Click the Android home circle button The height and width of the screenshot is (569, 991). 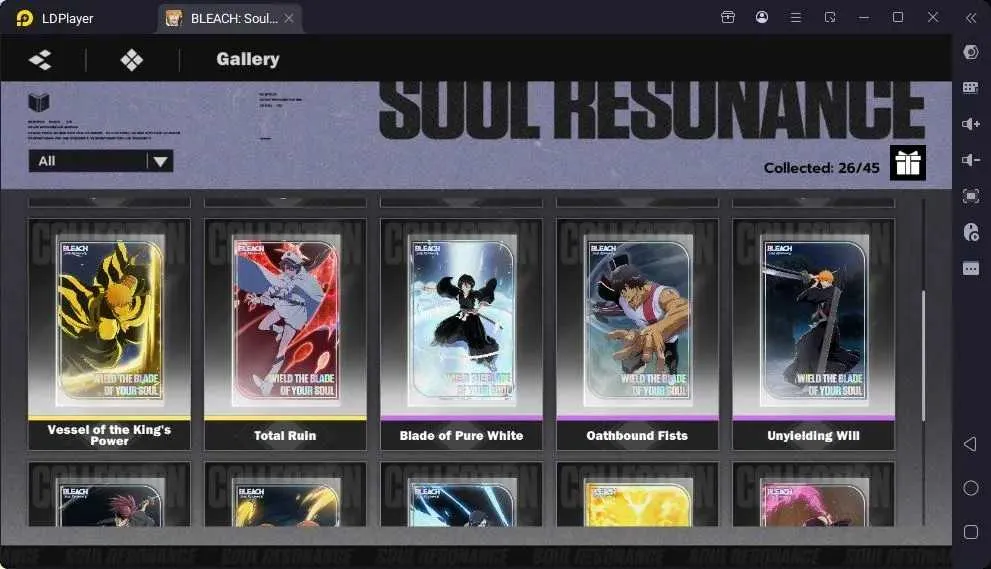[x=971, y=488]
